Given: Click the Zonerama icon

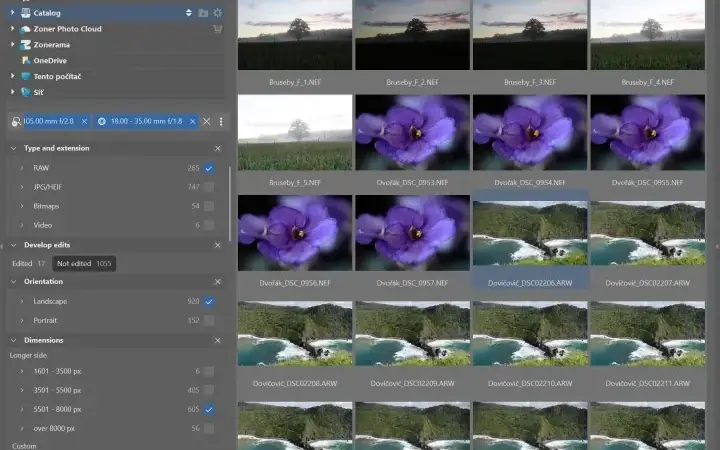Looking at the screenshot, I should (x=26, y=45).
